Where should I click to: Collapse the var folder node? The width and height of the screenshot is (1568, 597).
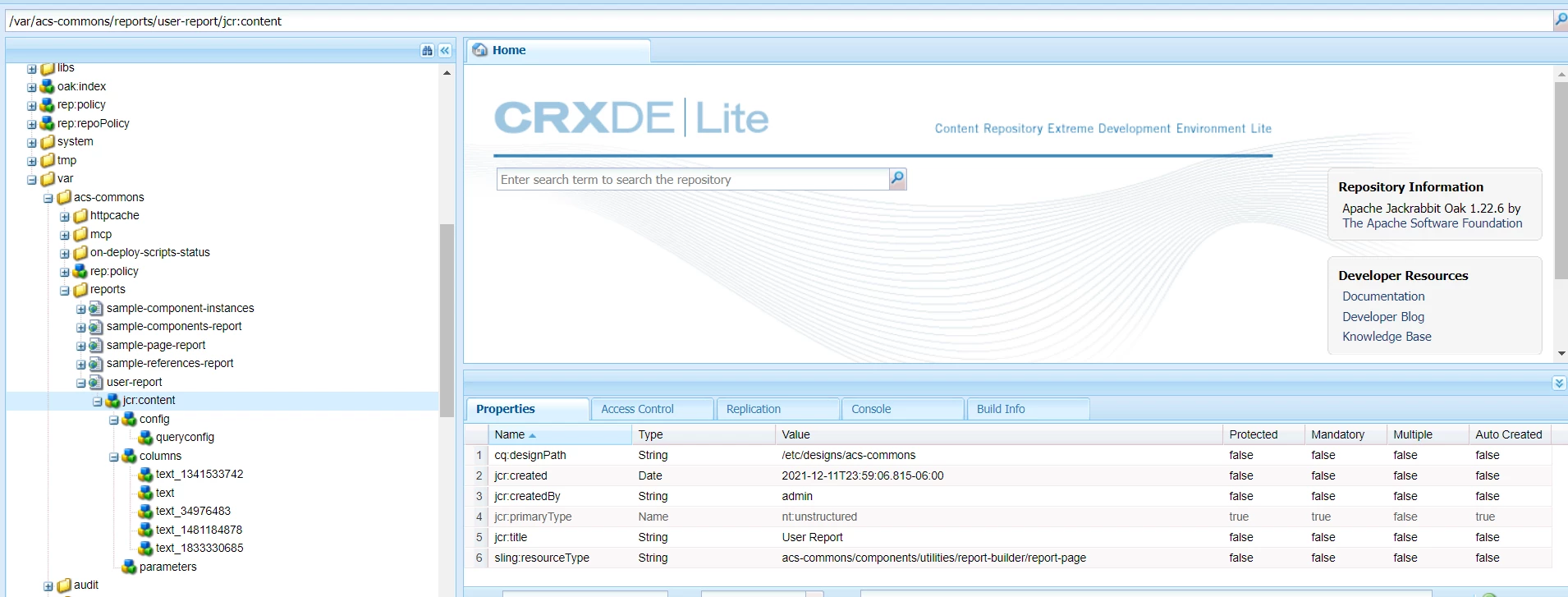click(32, 180)
